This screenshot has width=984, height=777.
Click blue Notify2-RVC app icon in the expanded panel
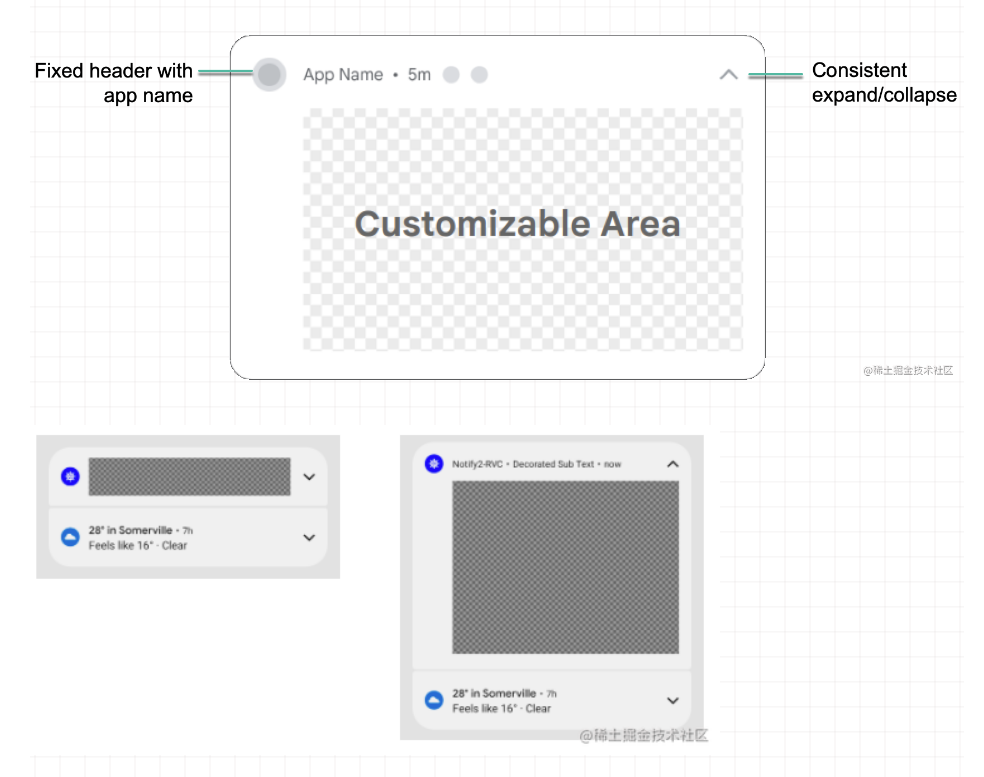coord(433,464)
